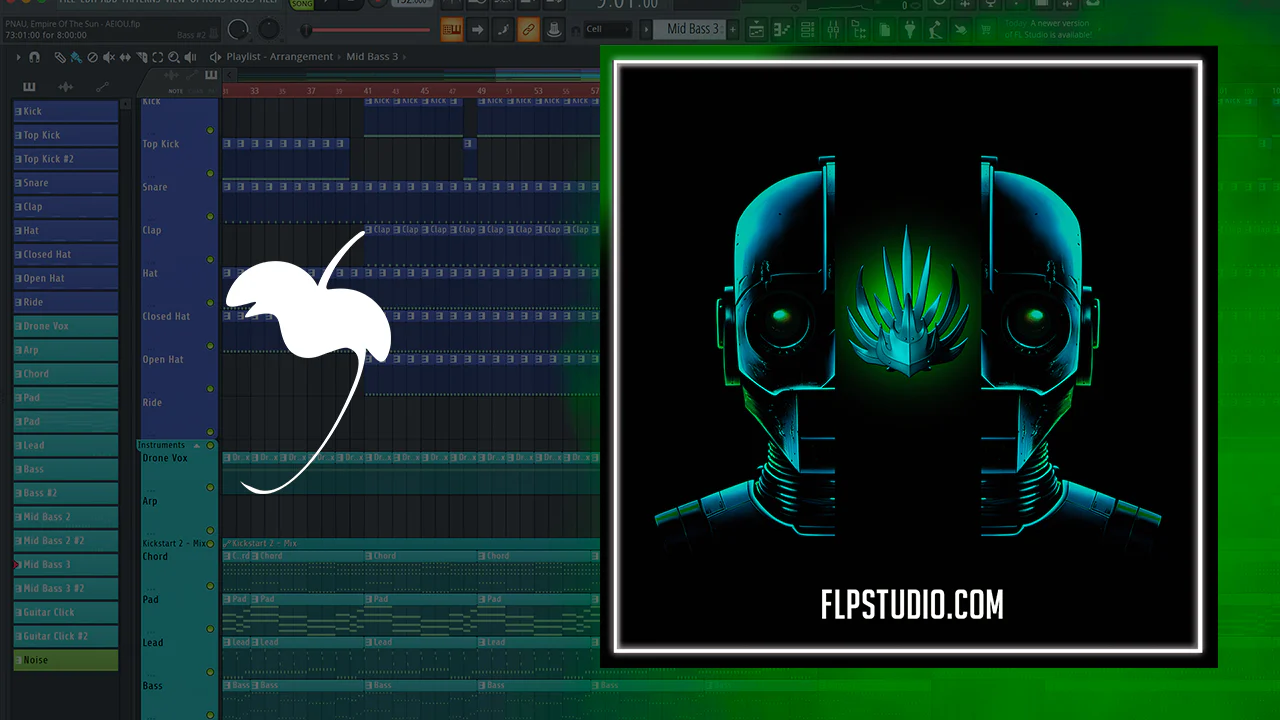Click the typing keyboard to piano icon
This screenshot has width=1280, height=720.
tap(451, 30)
